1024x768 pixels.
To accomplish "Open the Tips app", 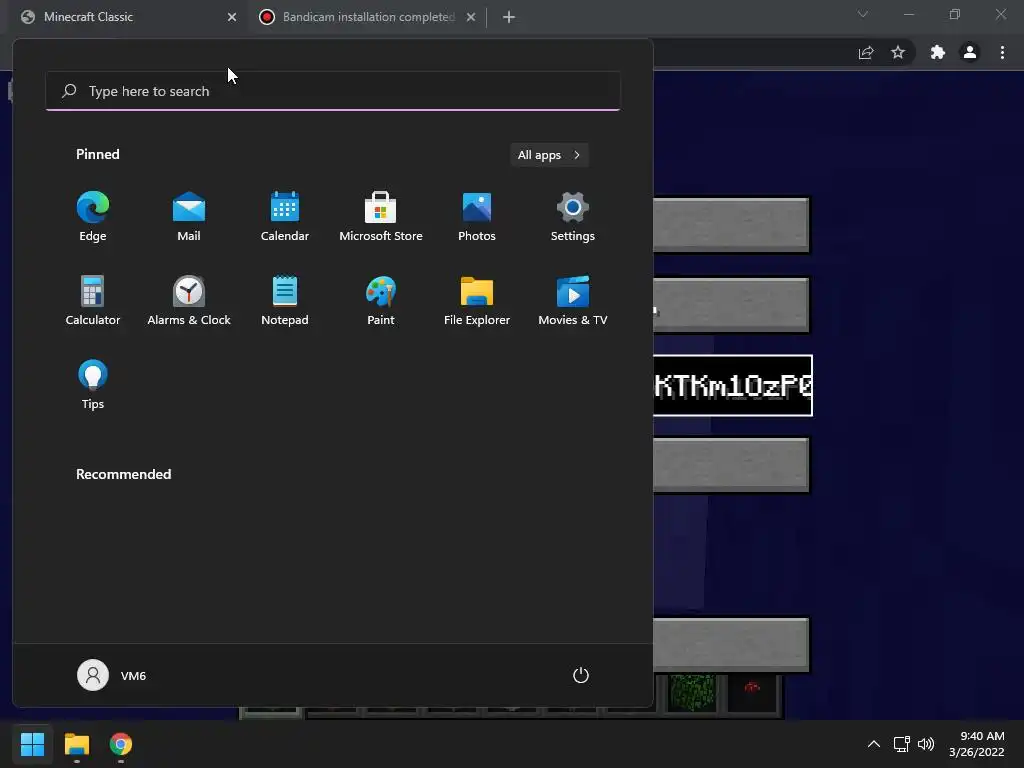I will click(93, 385).
